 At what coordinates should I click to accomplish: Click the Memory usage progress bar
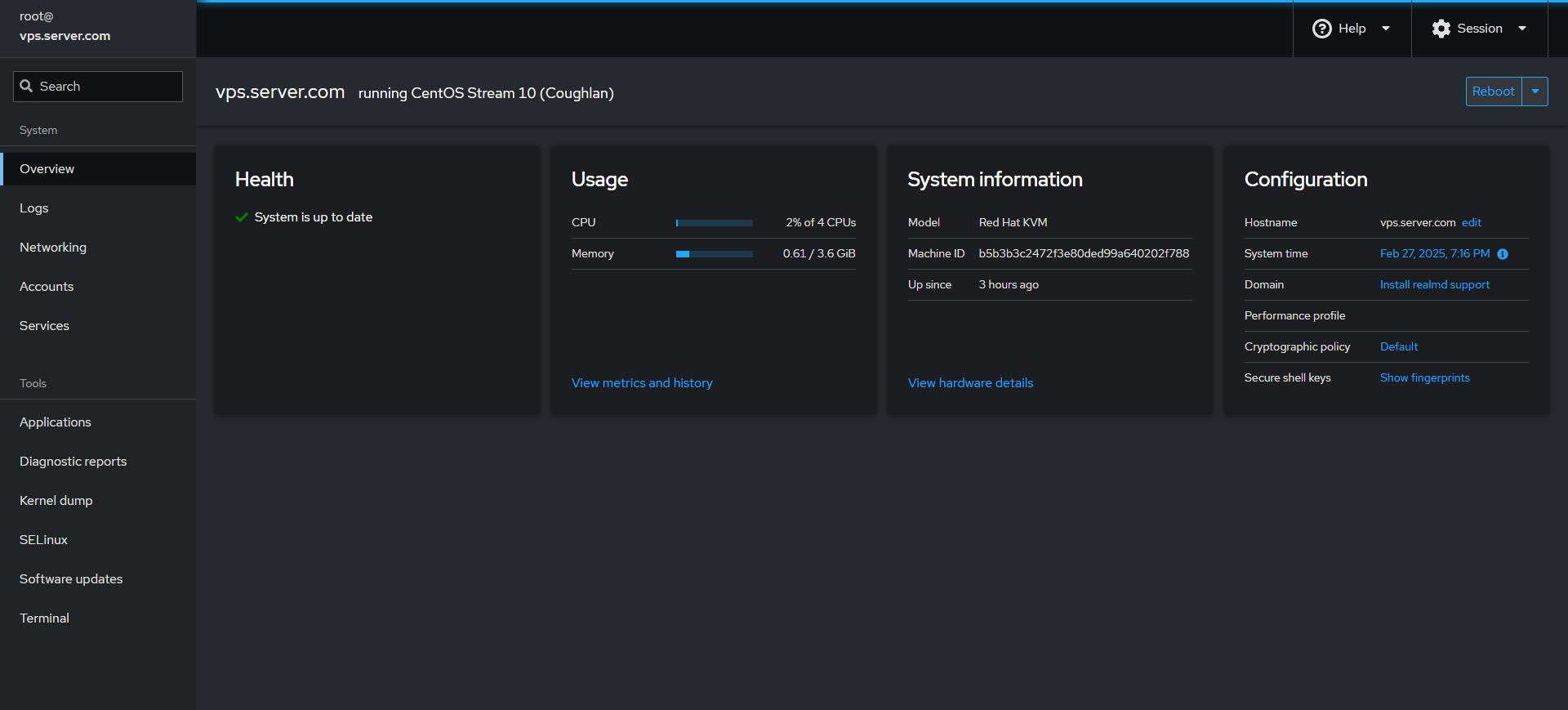(715, 254)
